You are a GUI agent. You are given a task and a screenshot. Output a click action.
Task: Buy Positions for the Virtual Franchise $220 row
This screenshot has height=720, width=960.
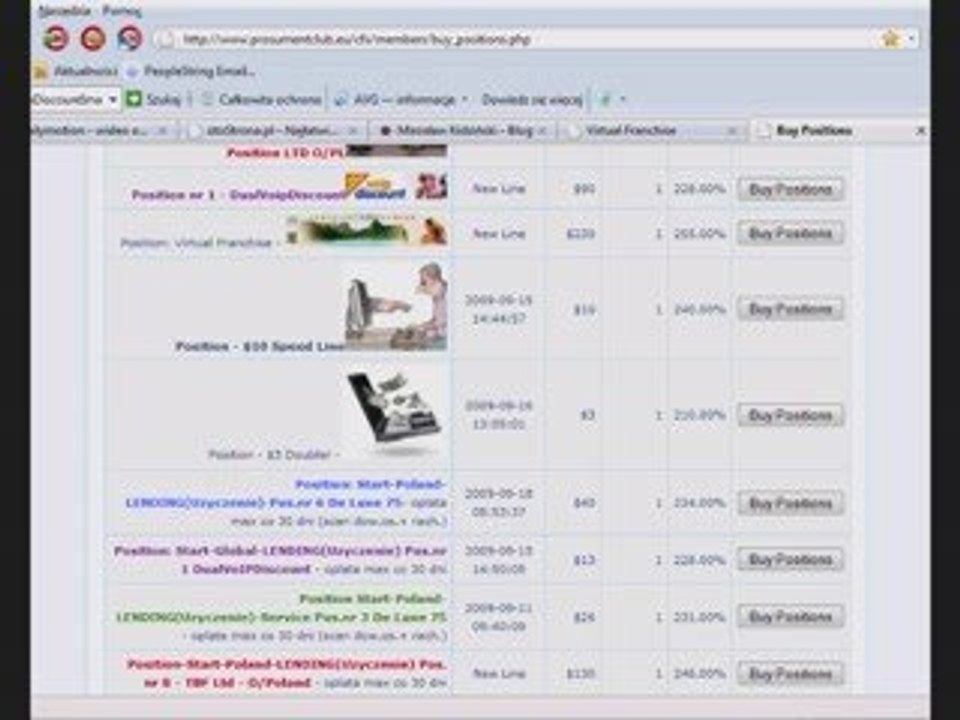point(790,233)
